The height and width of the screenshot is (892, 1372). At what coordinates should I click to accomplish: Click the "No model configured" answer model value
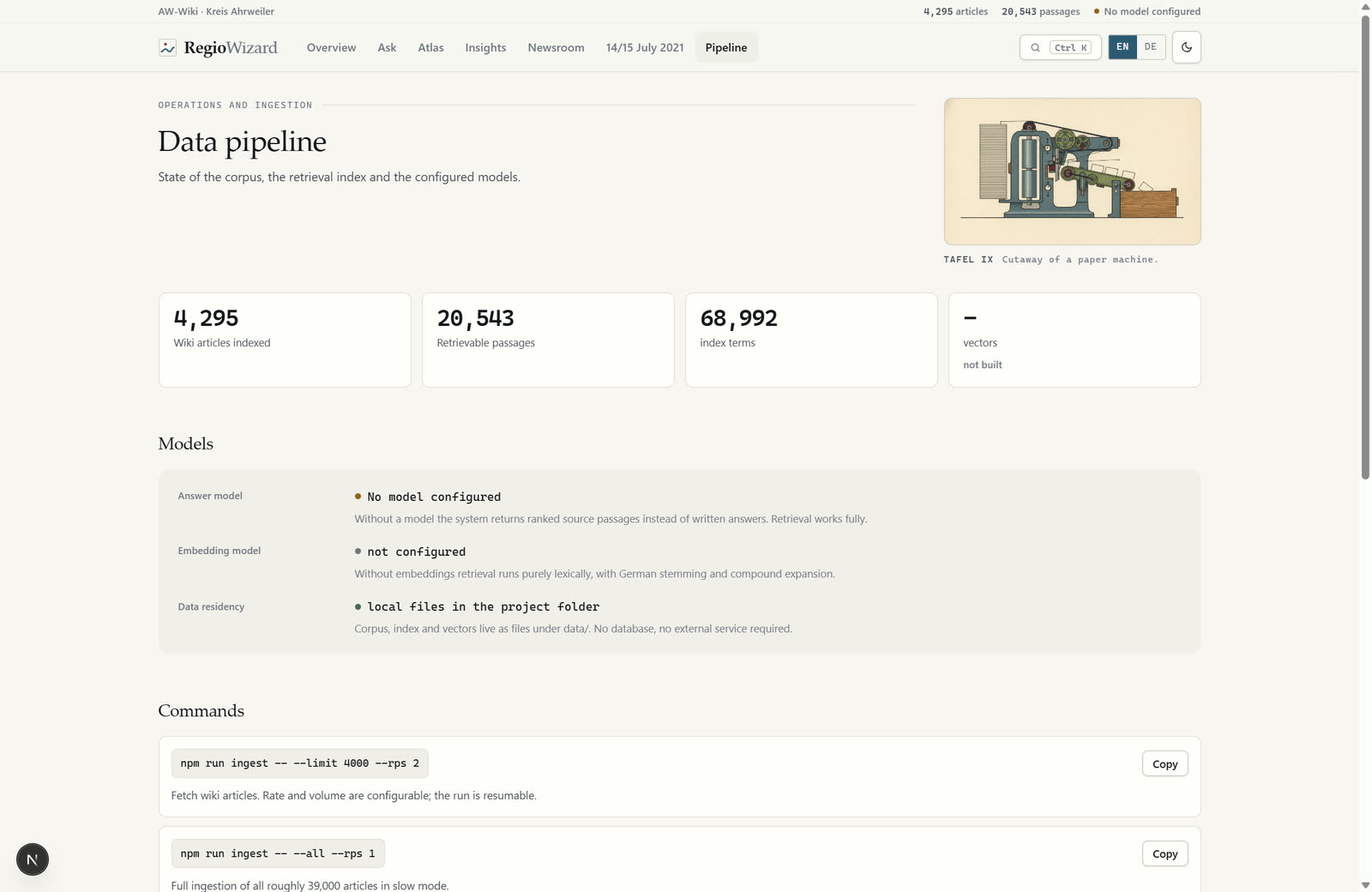[x=434, y=497]
